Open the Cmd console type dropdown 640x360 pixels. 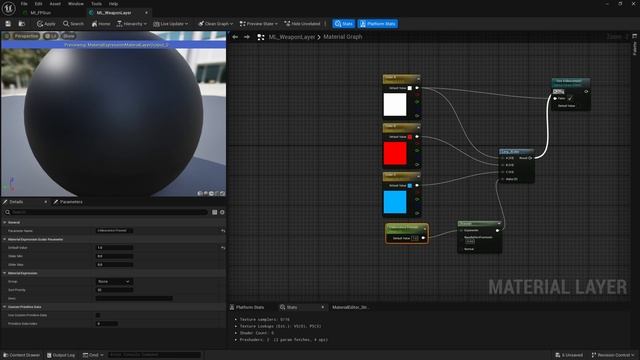pos(93,355)
